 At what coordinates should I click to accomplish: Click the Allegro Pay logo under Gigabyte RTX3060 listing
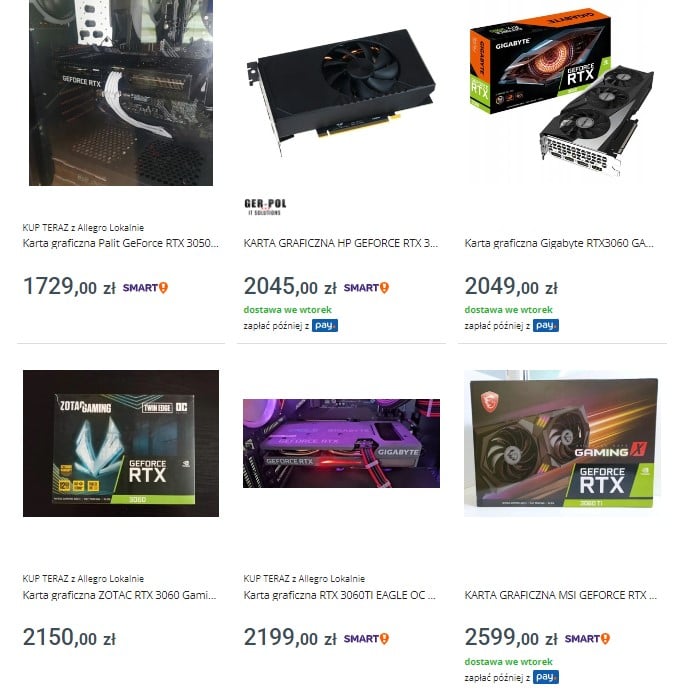tap(546, 326)
